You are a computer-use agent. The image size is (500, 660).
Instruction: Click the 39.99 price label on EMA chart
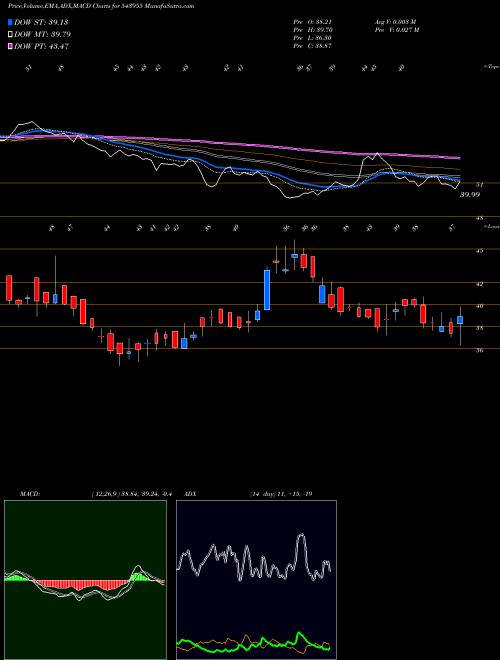tap(470, 195)
